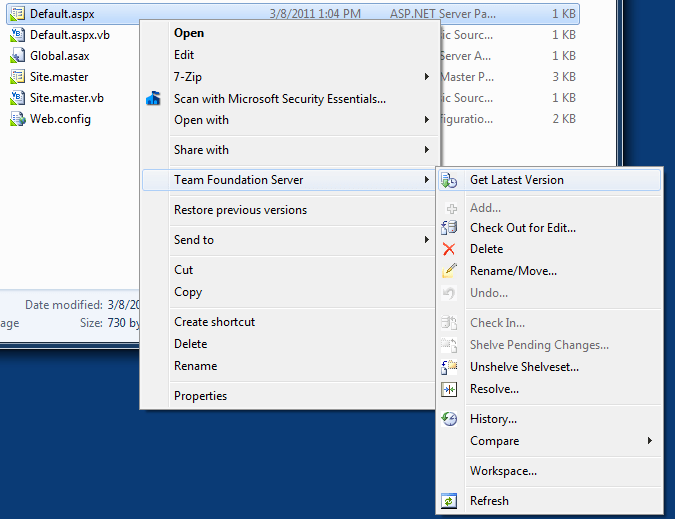Select Check Out for Edit...

pyautogui.click(x=550, y=228)
